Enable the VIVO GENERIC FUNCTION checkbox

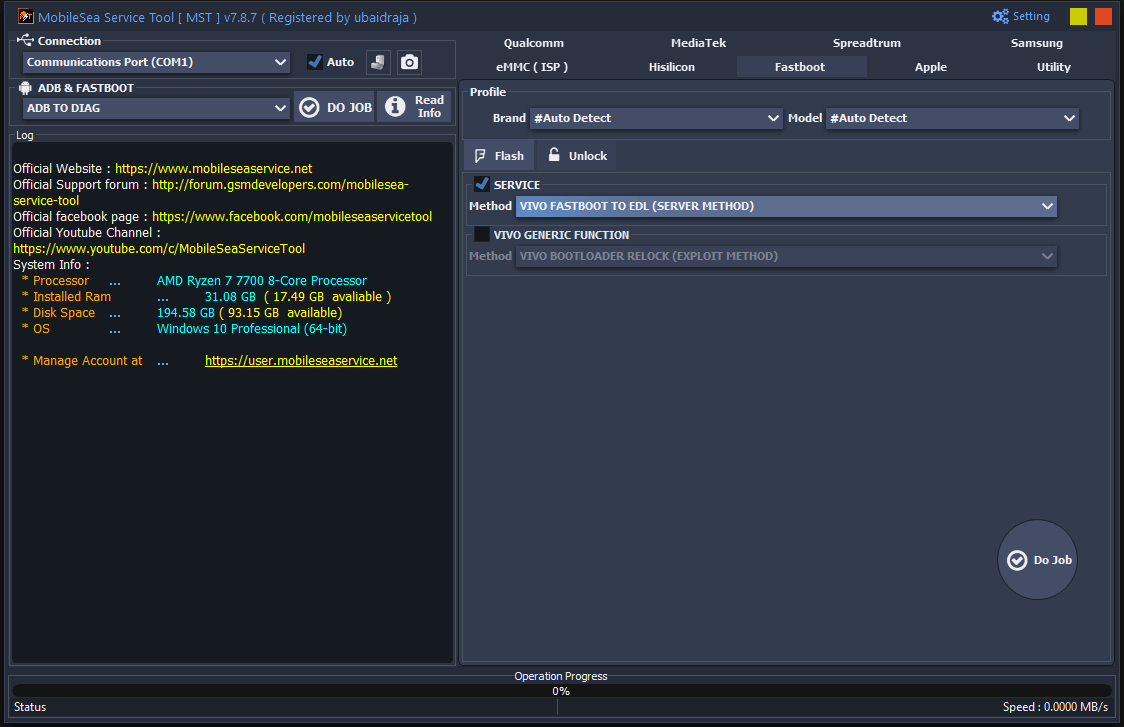tap(481, 234)
